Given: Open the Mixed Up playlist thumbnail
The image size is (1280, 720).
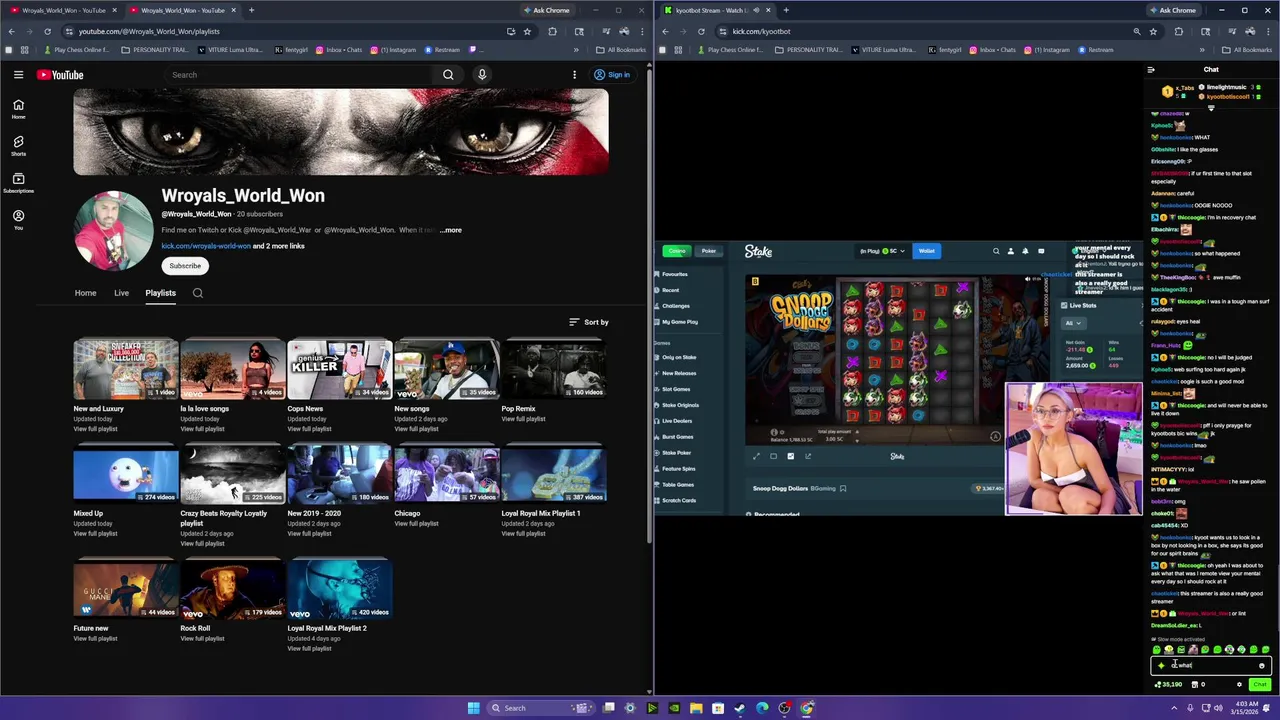Looking at the screenshot, I should point(126,473).
